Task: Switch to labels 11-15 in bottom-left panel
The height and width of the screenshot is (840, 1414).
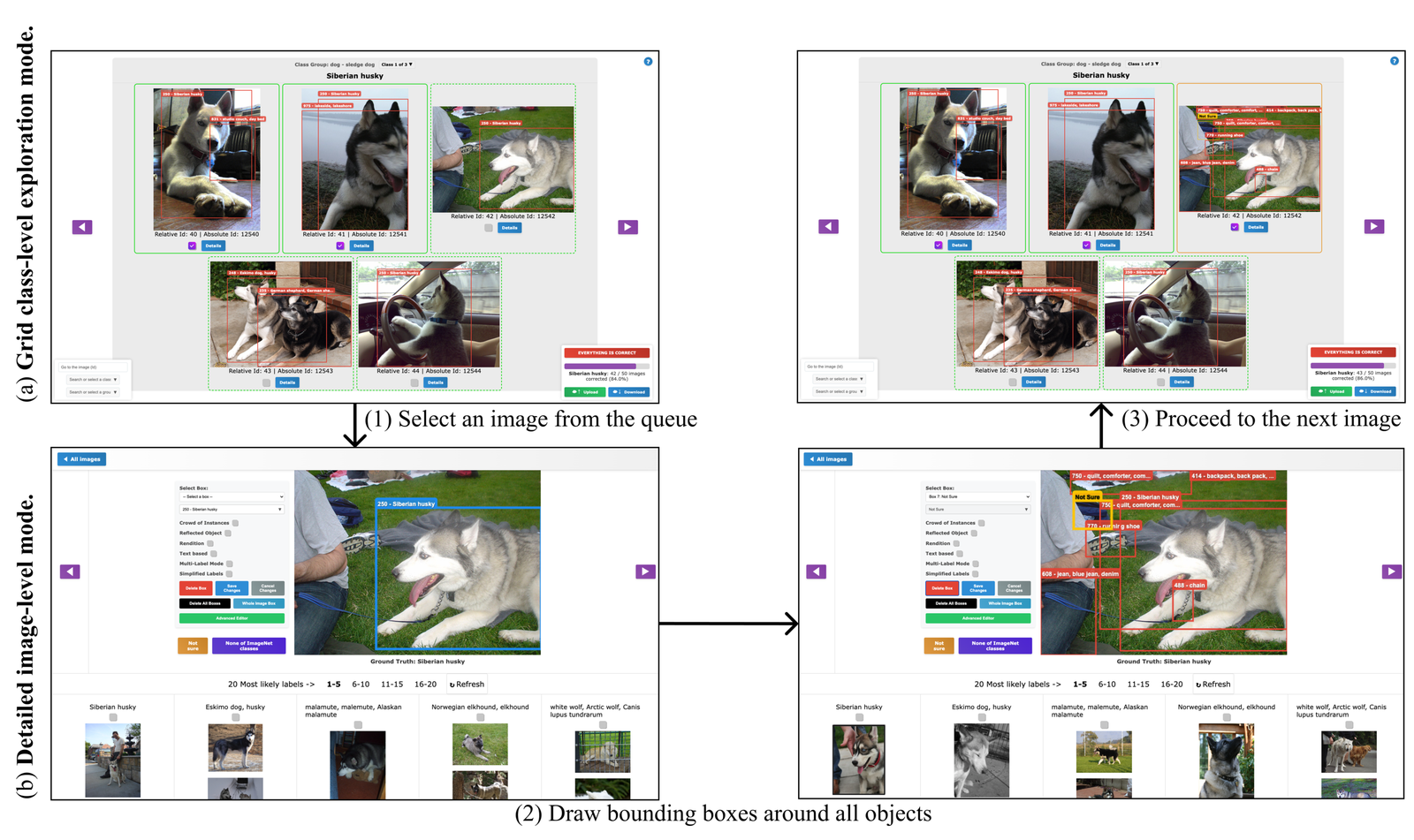Action: click(x=392, y=685)
